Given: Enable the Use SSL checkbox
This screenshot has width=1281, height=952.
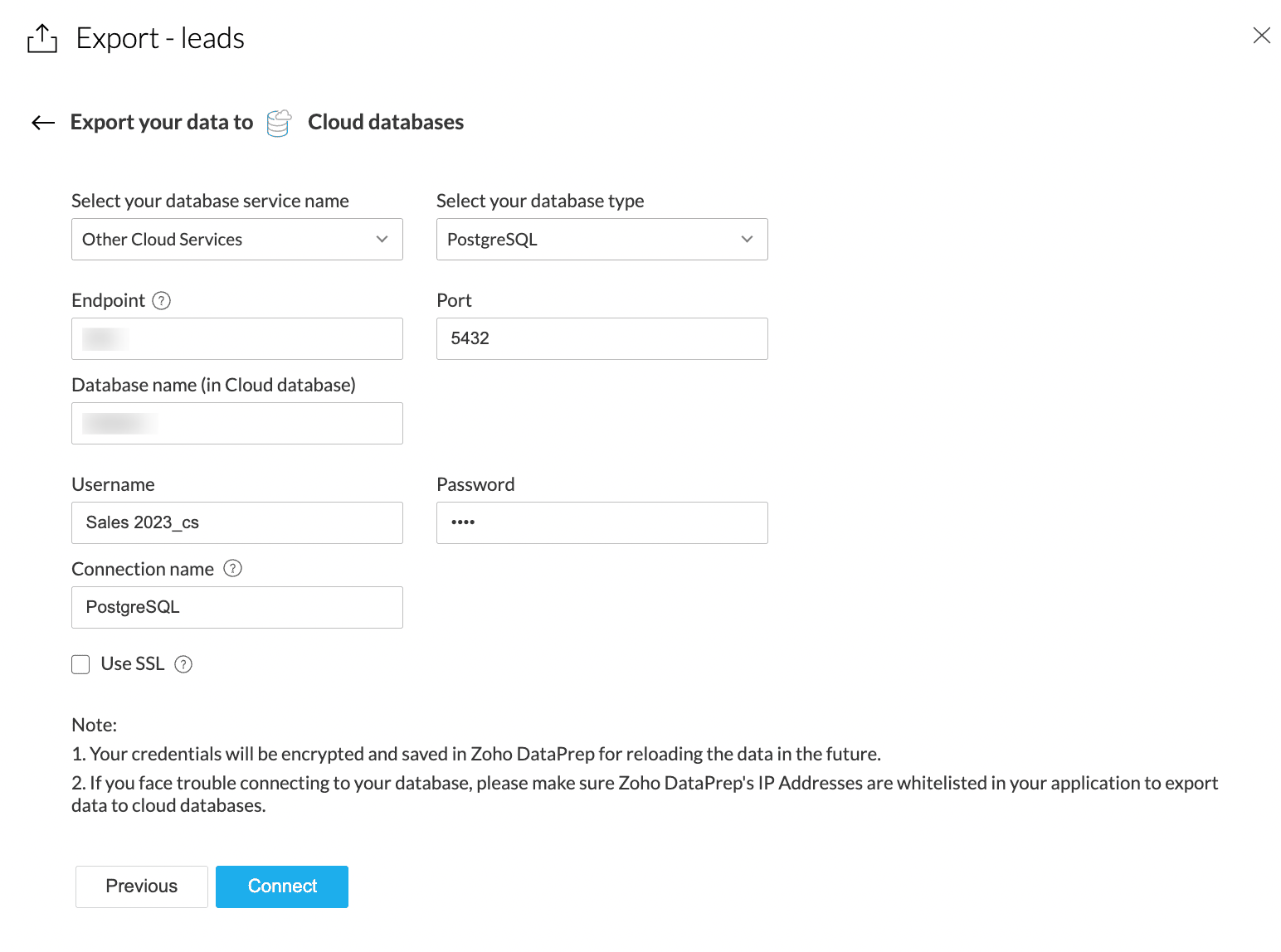Looking at the screenshot, I should (80, 664).
